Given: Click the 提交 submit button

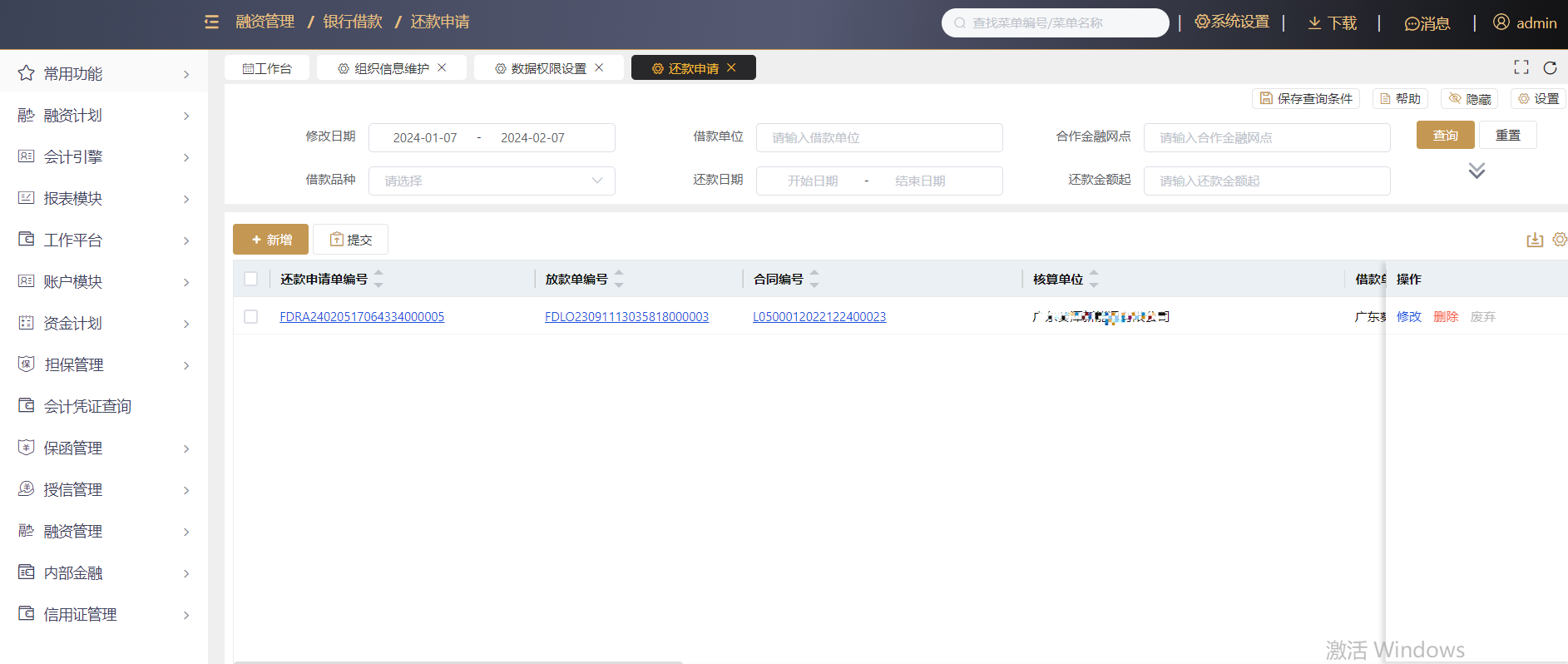Looking at the screenshot, I should click(x=350, y=240).
